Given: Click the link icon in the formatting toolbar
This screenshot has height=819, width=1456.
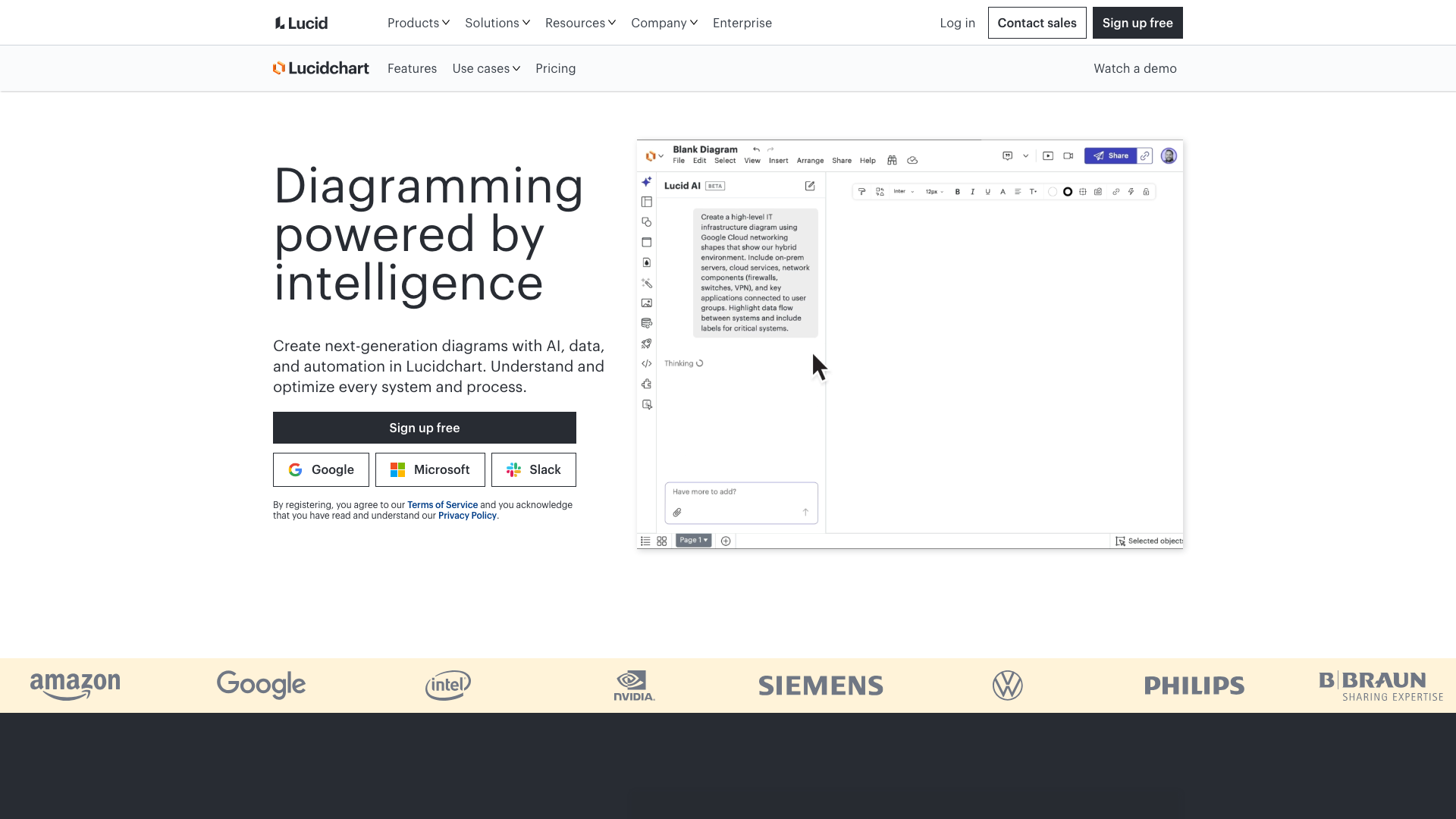Looking at the screenshot, I should (1116, 192).
